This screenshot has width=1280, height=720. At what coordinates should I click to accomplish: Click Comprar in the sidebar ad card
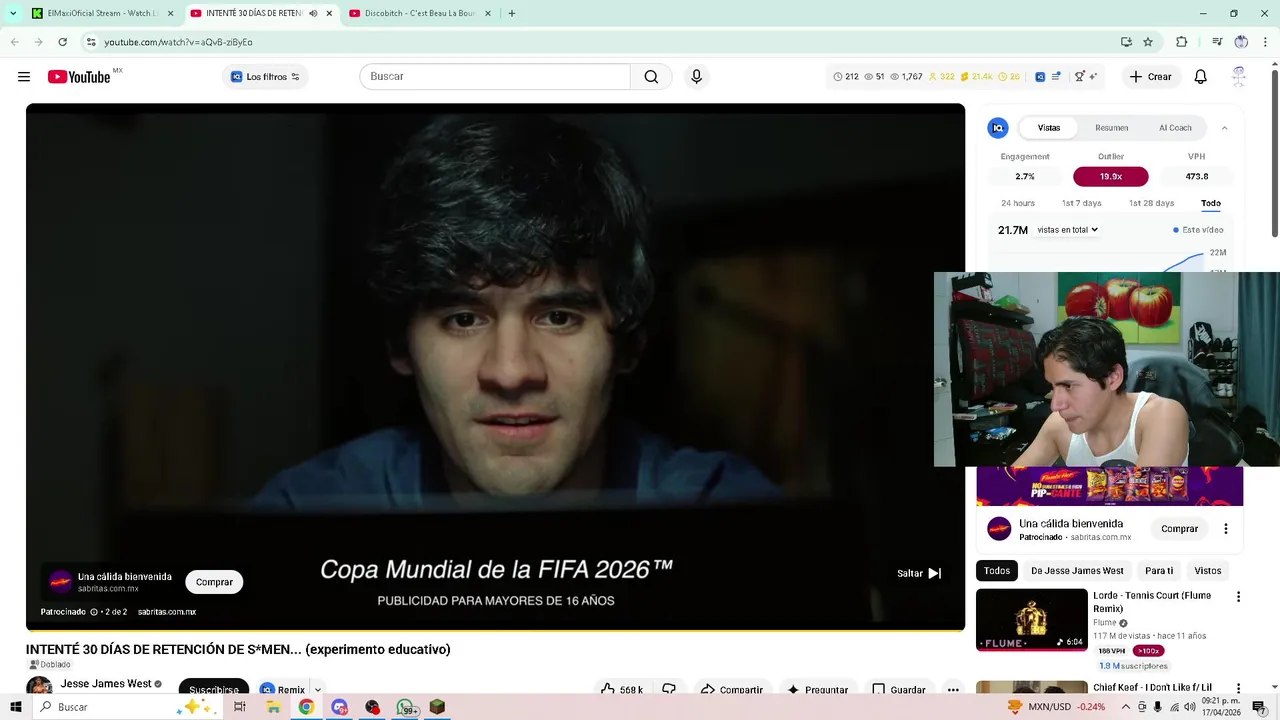tap(1179, 529)
